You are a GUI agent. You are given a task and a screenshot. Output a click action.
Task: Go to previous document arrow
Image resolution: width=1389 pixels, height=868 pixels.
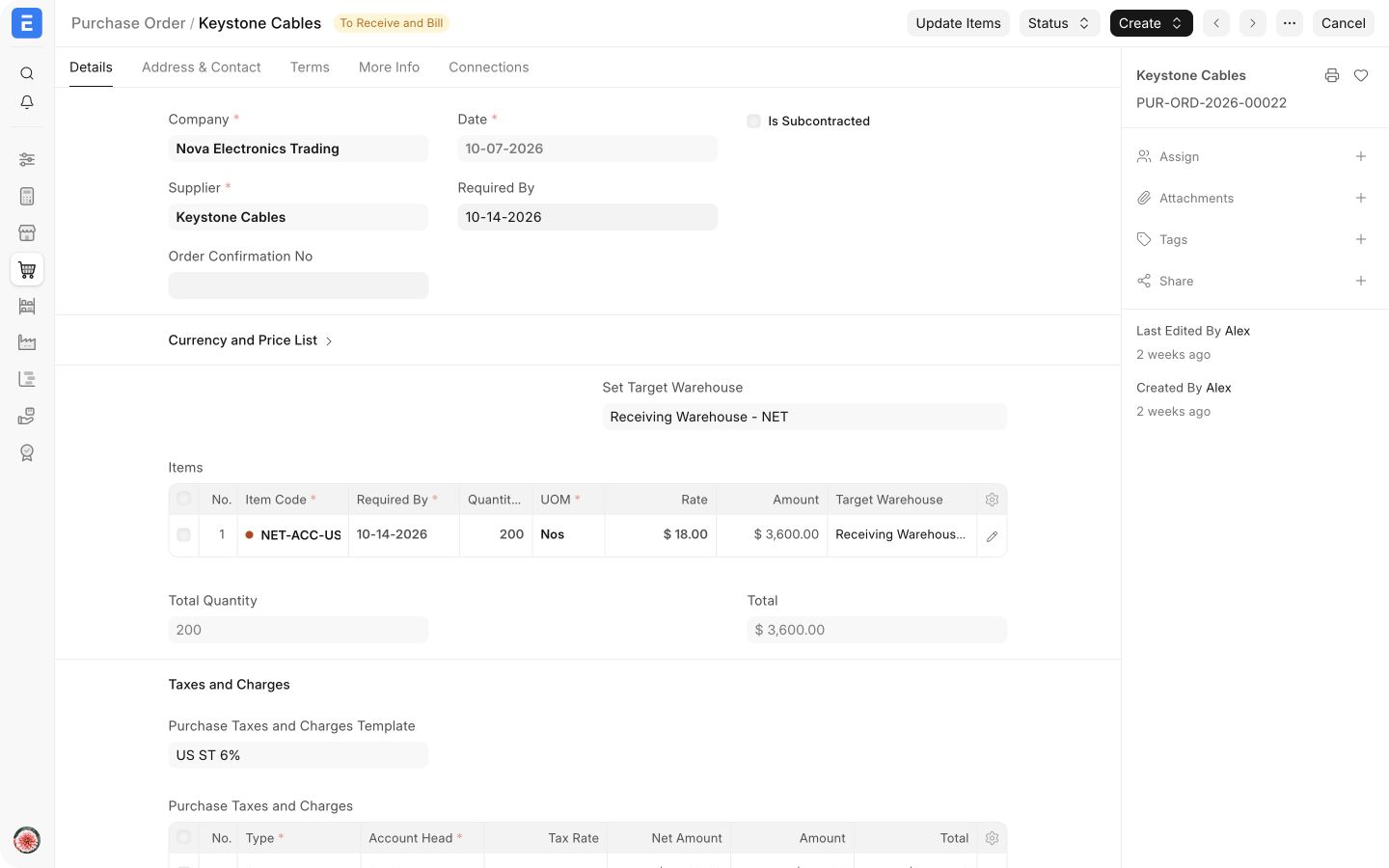click(1216, 23)
